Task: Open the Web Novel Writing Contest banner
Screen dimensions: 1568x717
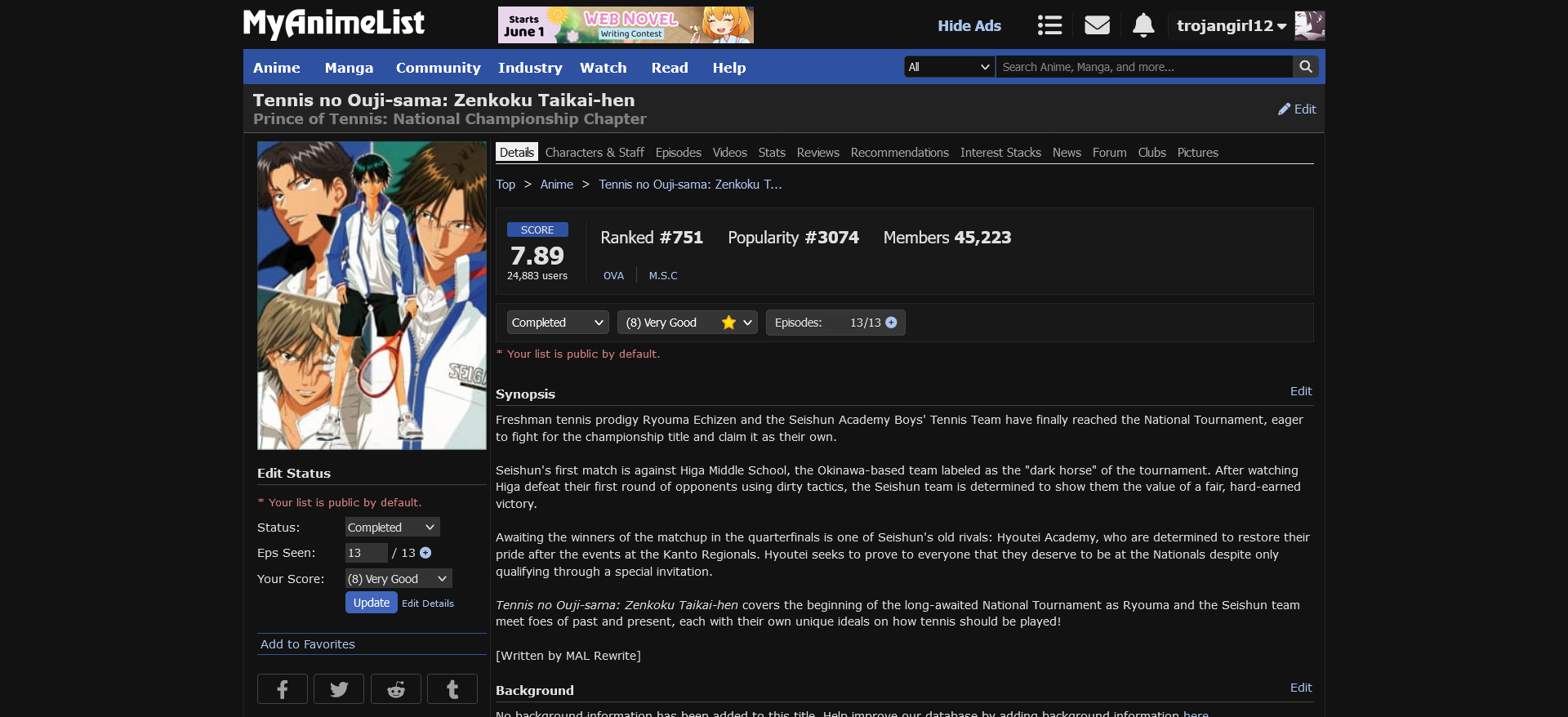Action: point(626,24)
